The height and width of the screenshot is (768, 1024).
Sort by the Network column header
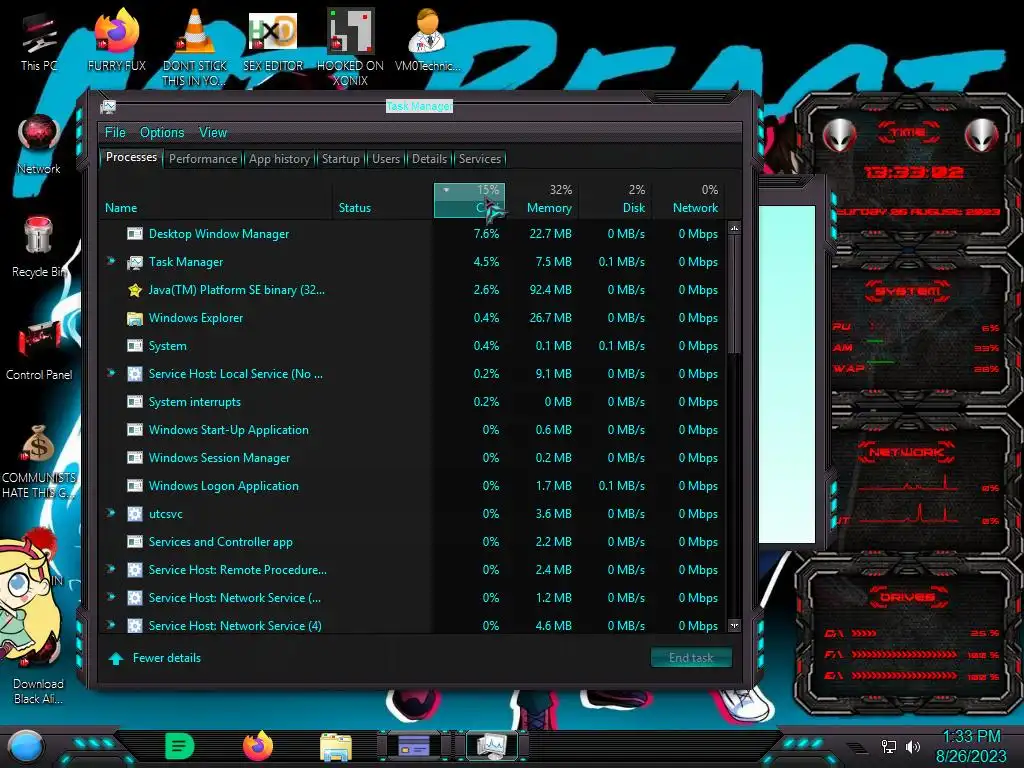(688, 200)
